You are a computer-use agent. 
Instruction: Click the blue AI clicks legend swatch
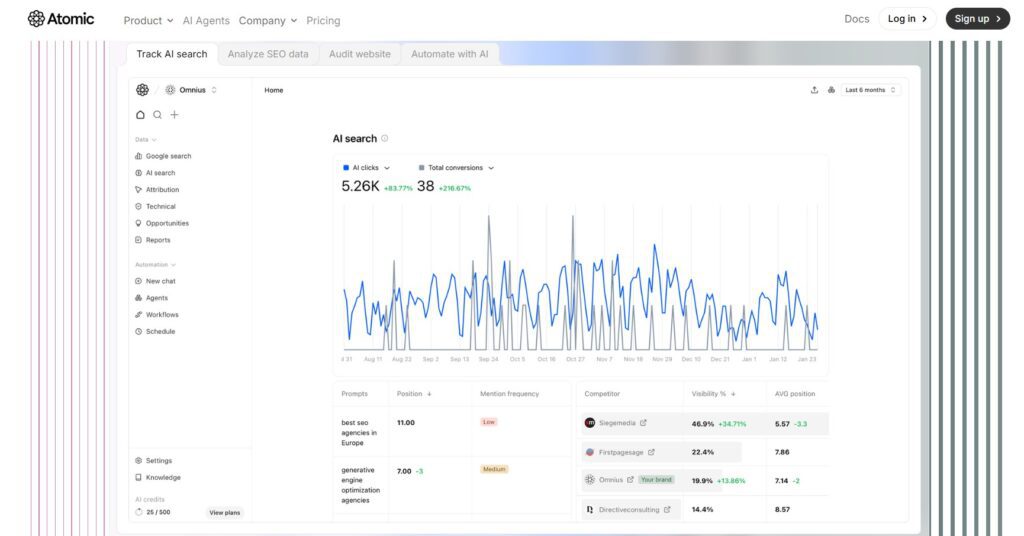[346, 168]
